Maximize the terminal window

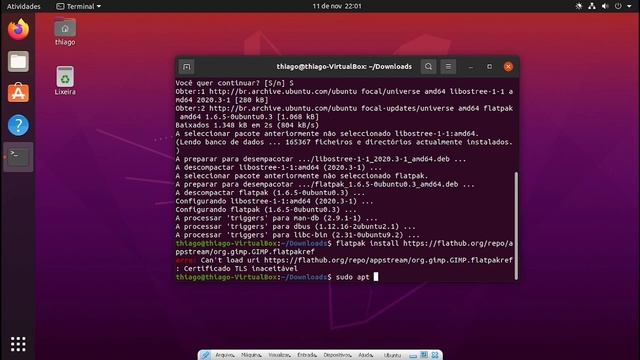tap(489, 67)
